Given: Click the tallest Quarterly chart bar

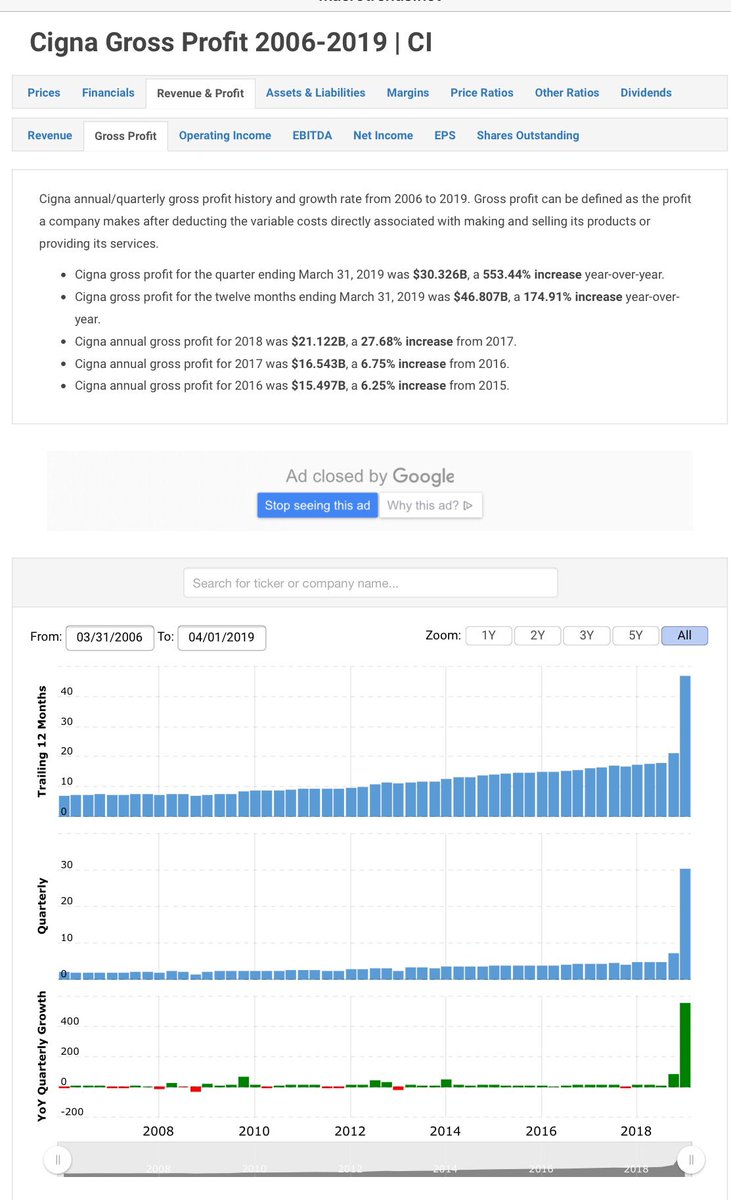Looking at the screenshot, I should tap(685, 923).
